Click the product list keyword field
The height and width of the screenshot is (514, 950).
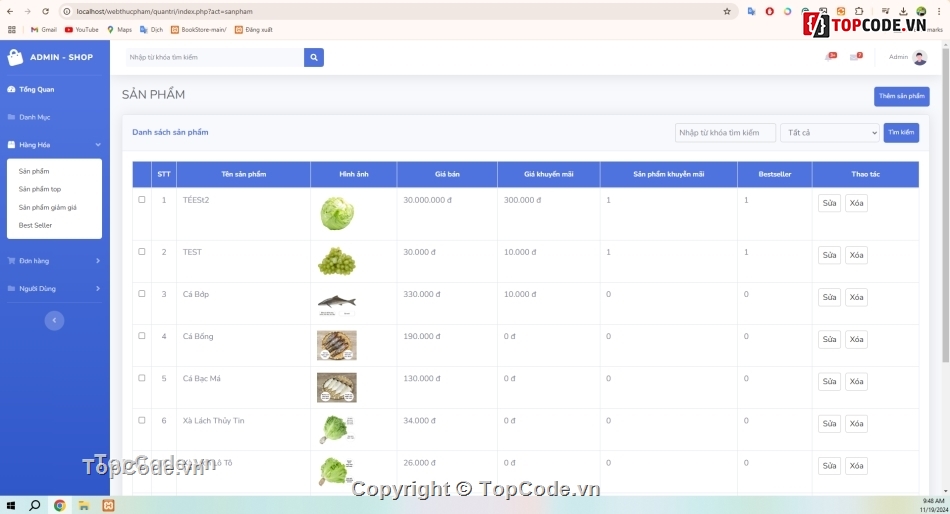click(x=725, y=133)
